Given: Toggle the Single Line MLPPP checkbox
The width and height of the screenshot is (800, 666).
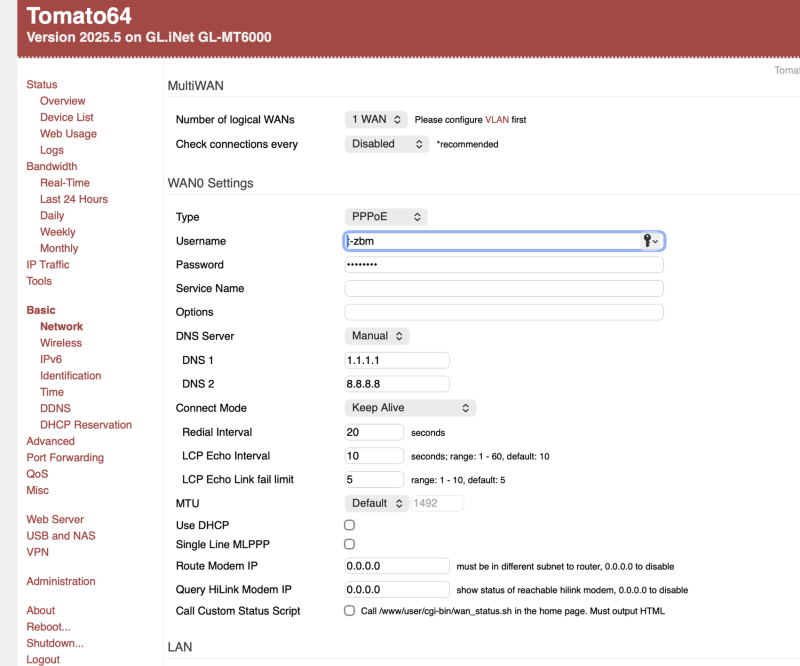Looking at the screenshot, I should point(349,544).
